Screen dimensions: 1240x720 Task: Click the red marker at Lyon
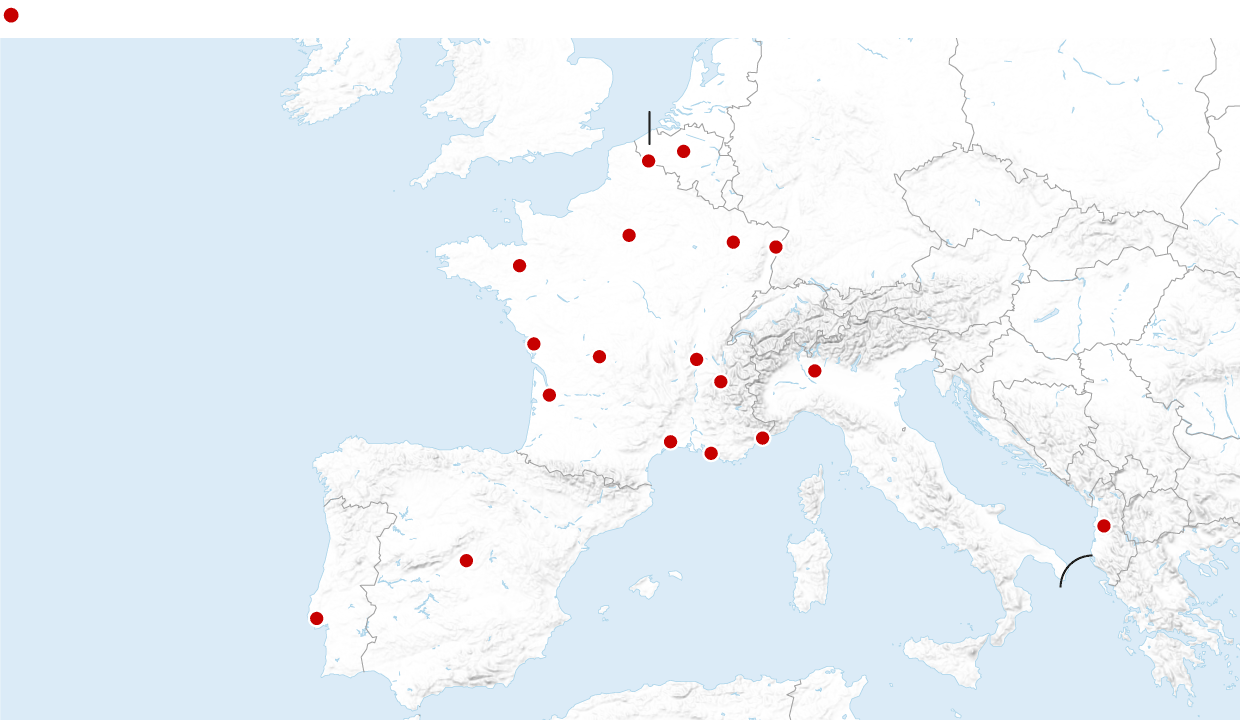(x=697, y=359)
